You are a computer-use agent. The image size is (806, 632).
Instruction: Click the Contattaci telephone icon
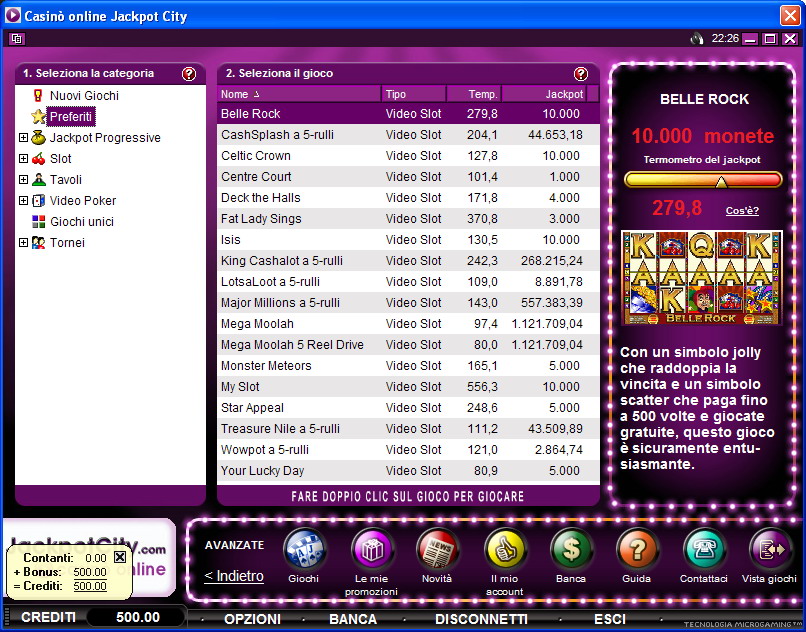pyautogui.click(x=704, y=550)
